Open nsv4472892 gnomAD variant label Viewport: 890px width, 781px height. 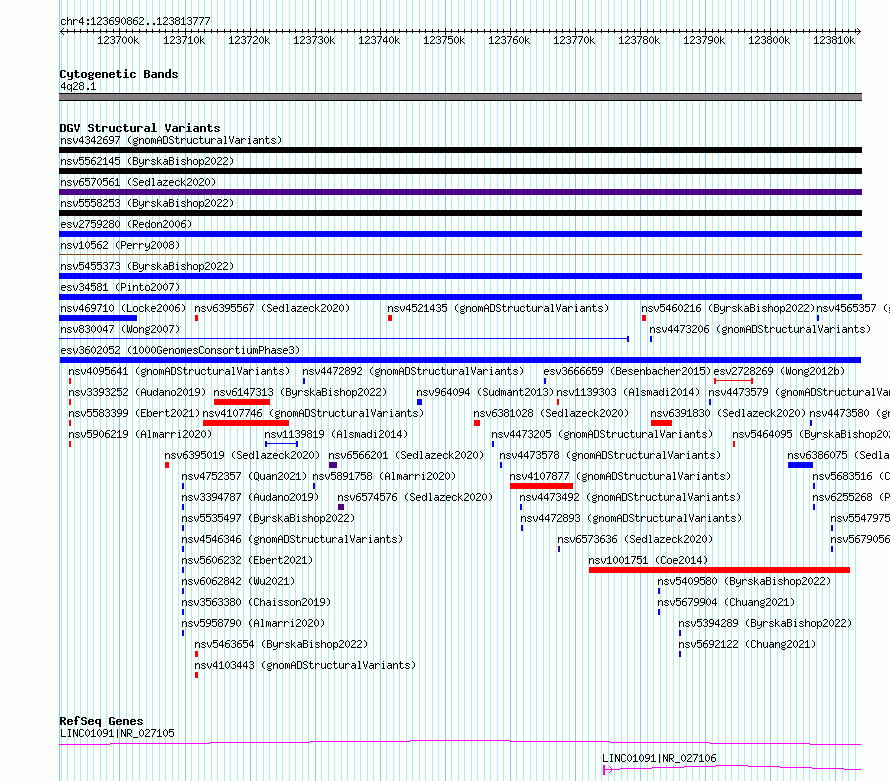413,371
